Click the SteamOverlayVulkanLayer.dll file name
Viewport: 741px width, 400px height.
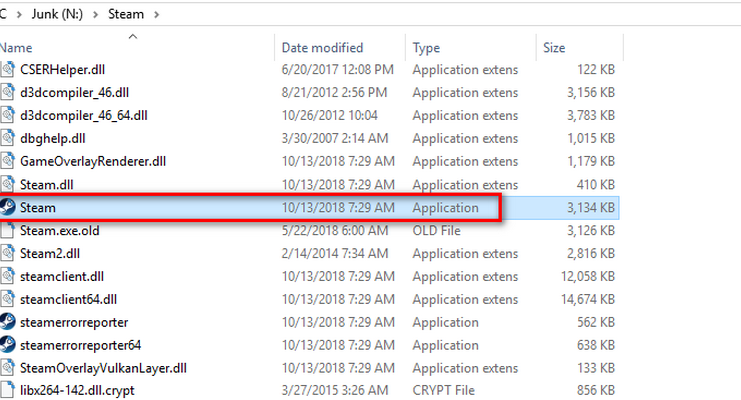click(x=103, y=368)
